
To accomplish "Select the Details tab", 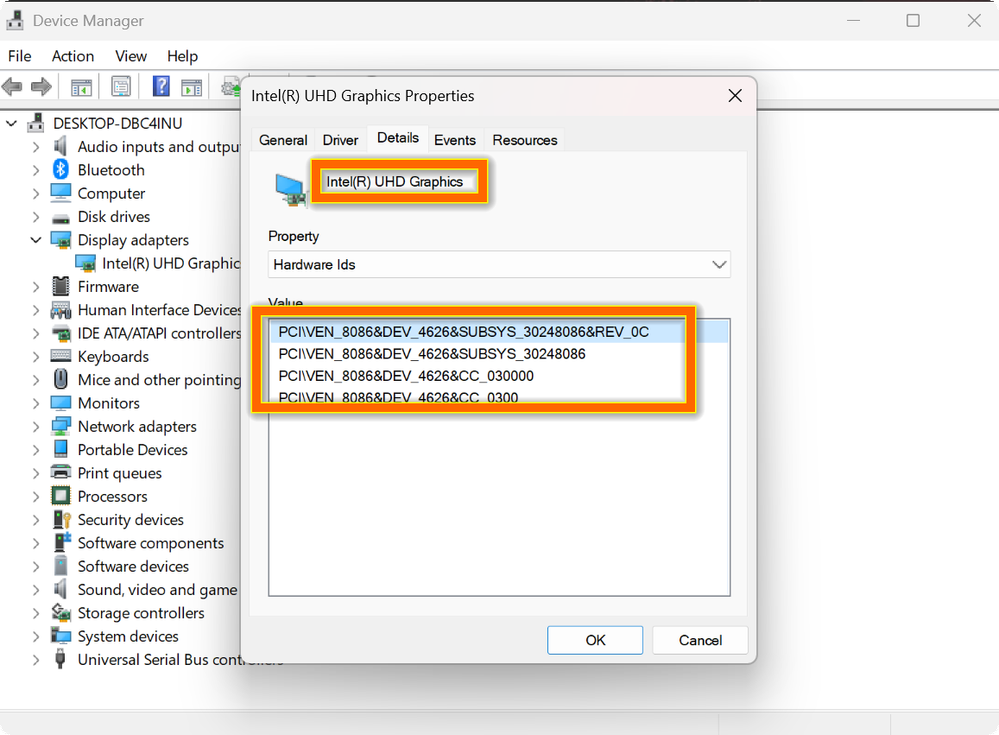I will (x=398, y=138).
